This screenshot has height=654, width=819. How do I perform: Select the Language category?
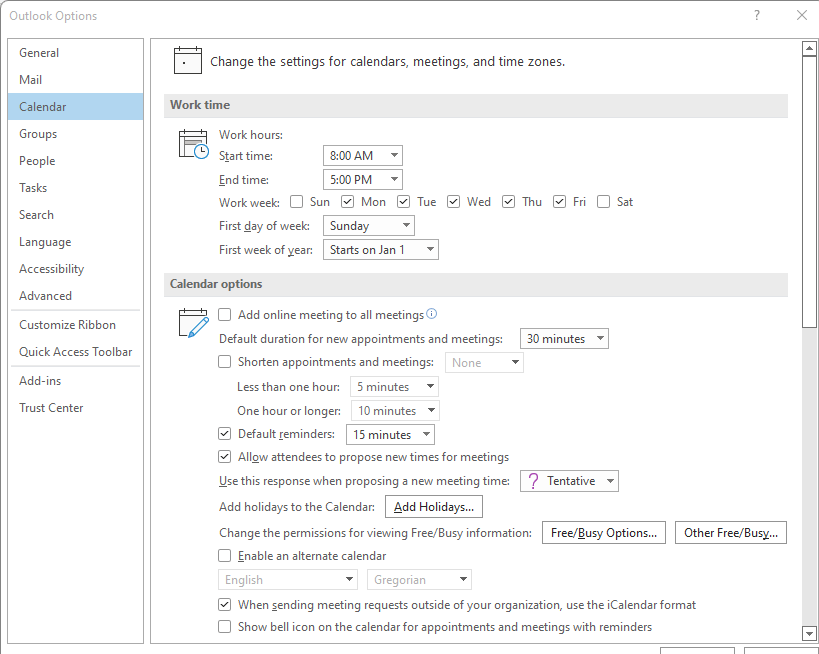pyautogui.click(x=76, y=241)
